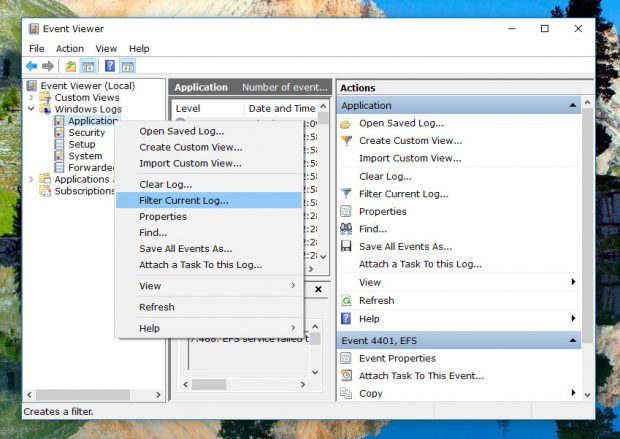Image resolution: width=620 pixels, height=439 pixels.
Task: Open the View submenu in context menu
Action: click(209, 286)
